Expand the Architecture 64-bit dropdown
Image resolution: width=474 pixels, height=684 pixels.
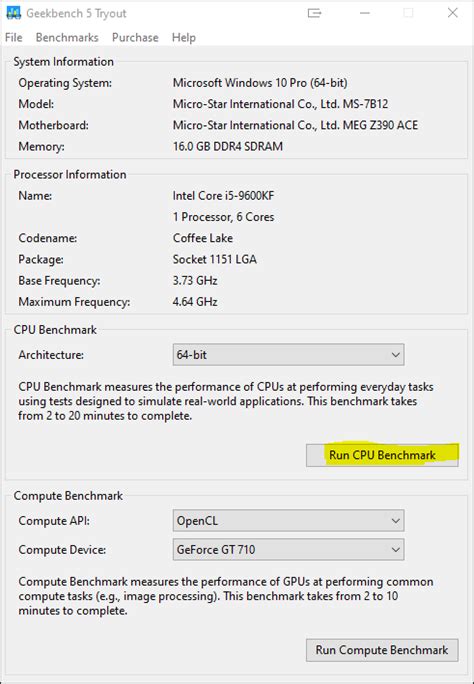[288, 355]
